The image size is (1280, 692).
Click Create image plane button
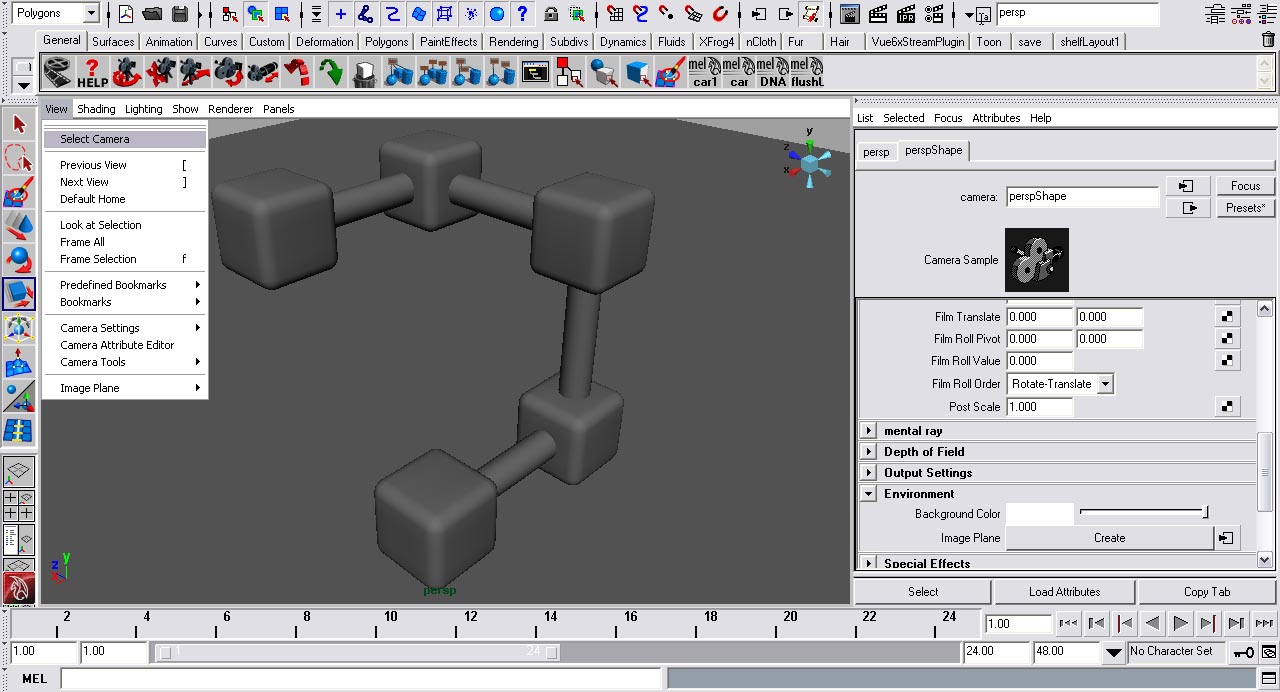1109,538
